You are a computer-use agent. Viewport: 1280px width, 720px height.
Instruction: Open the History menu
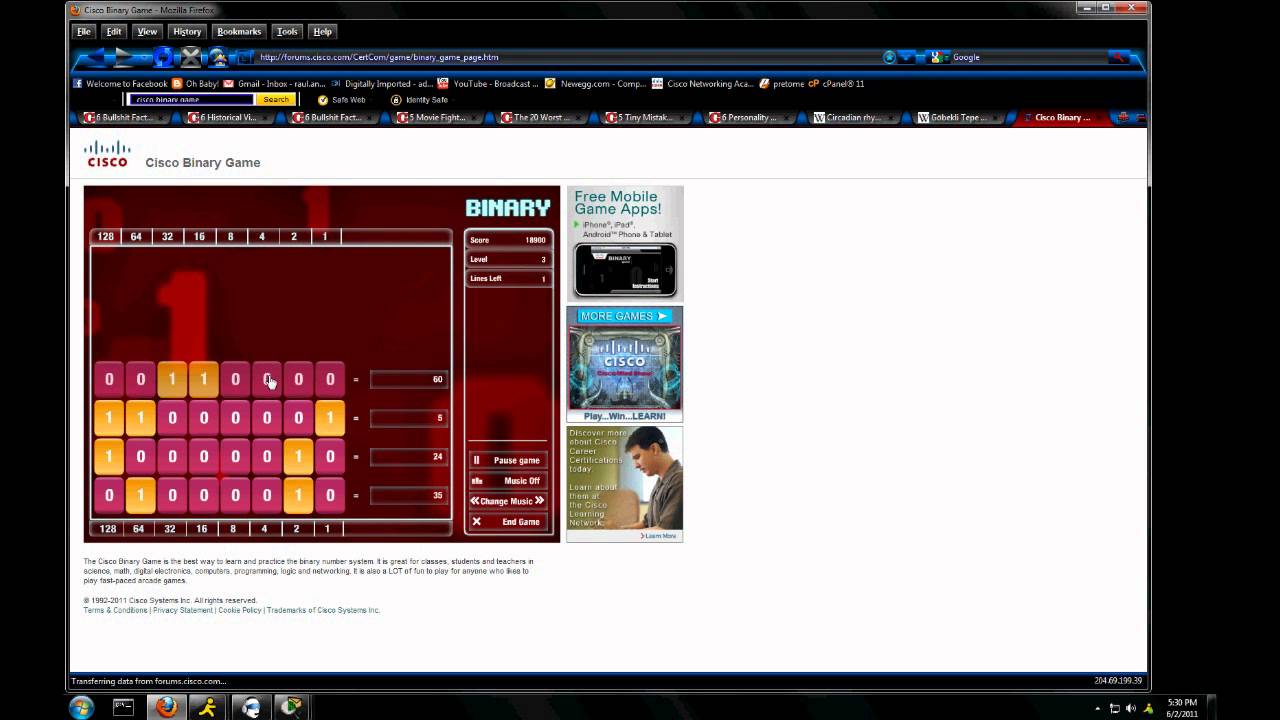(187, 31)
